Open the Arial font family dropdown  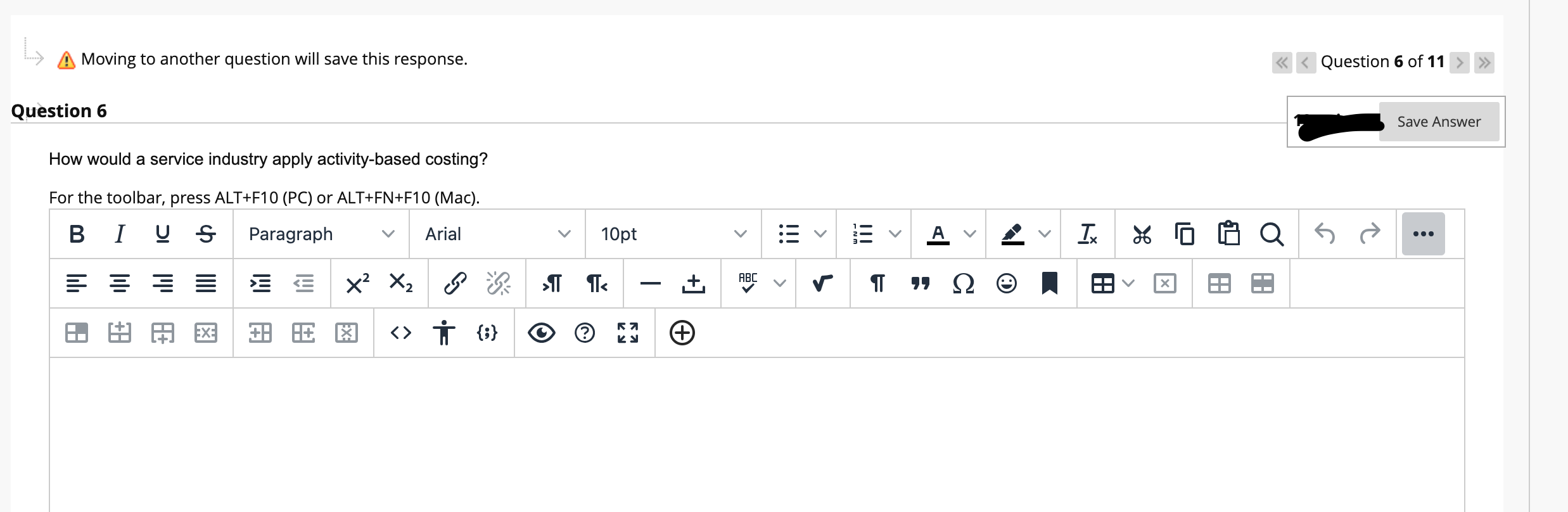(x=497, y=234)
